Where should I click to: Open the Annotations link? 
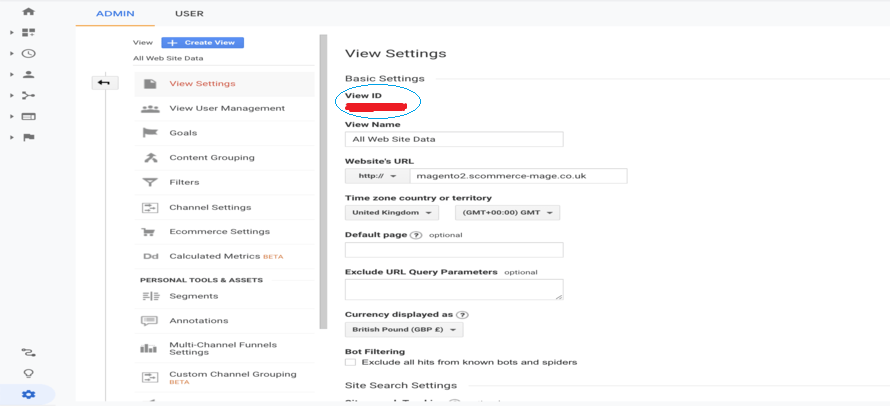coord(199,321)
